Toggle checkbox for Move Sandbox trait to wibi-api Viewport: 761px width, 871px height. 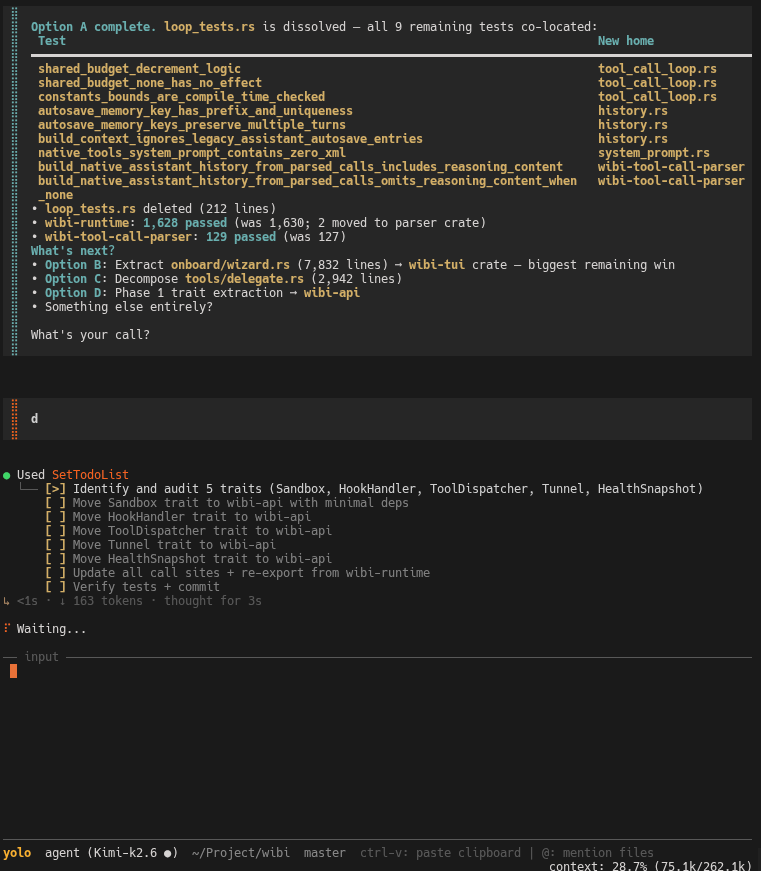point(56,503)
